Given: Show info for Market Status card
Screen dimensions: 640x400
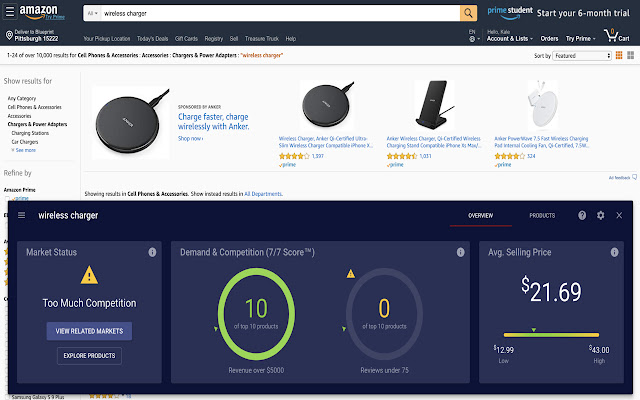Looking at the screenshot, I should point(152,252).
